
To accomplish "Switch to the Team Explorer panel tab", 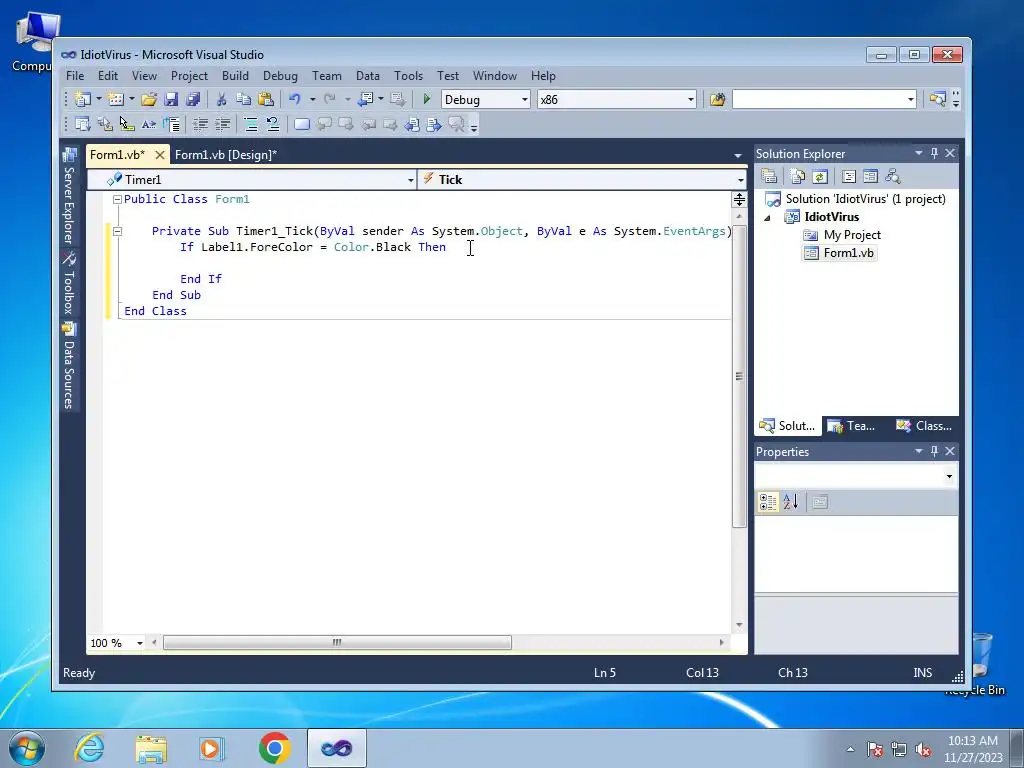I will point(852,426).
